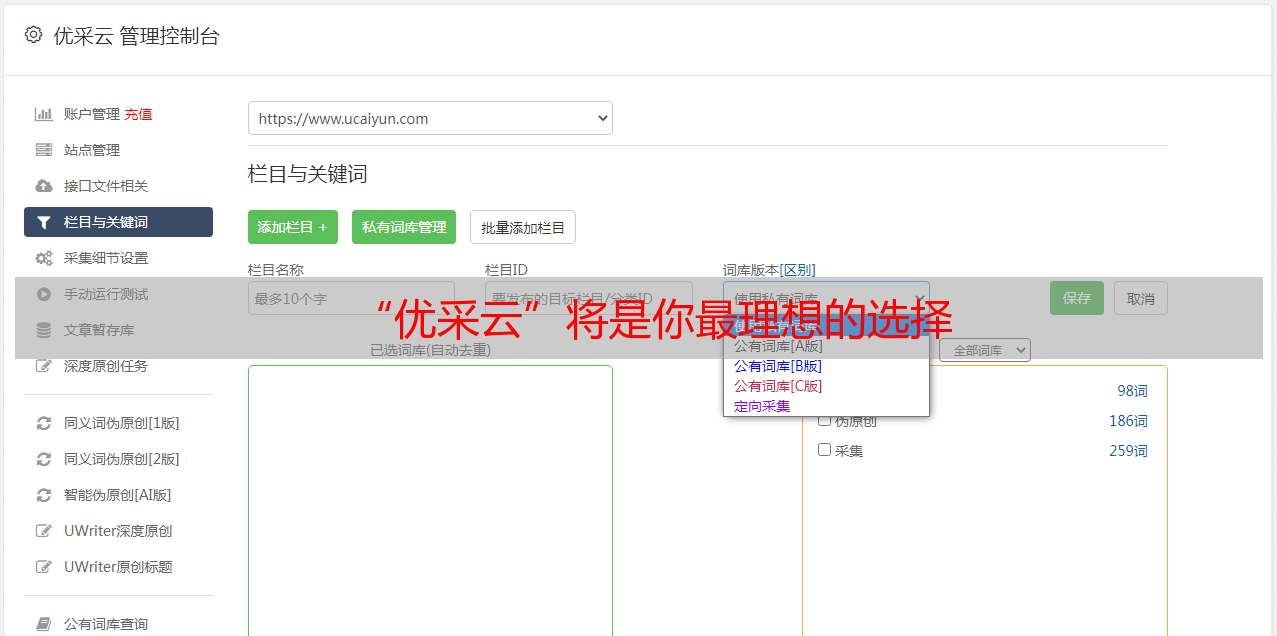This screenshot has width=1277, height=636.
Task: Open the site URL dropdown https://www.ucaiyun.com
Action: point(430,118)
